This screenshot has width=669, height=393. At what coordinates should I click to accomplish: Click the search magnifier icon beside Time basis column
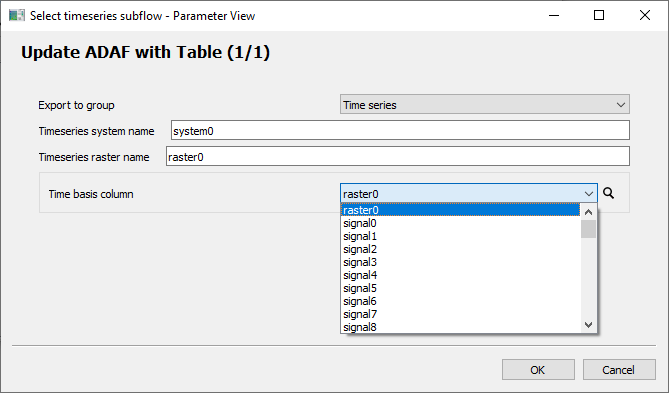tap(608, 193)
